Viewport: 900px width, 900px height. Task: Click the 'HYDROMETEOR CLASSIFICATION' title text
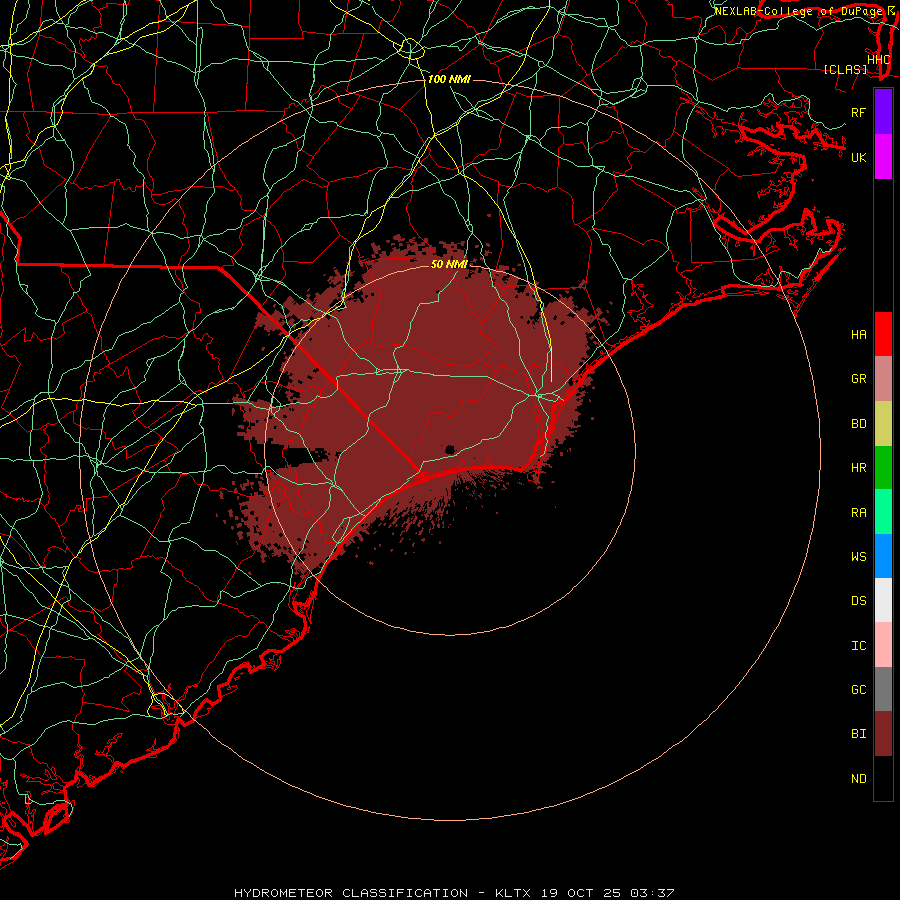[351, 893]
